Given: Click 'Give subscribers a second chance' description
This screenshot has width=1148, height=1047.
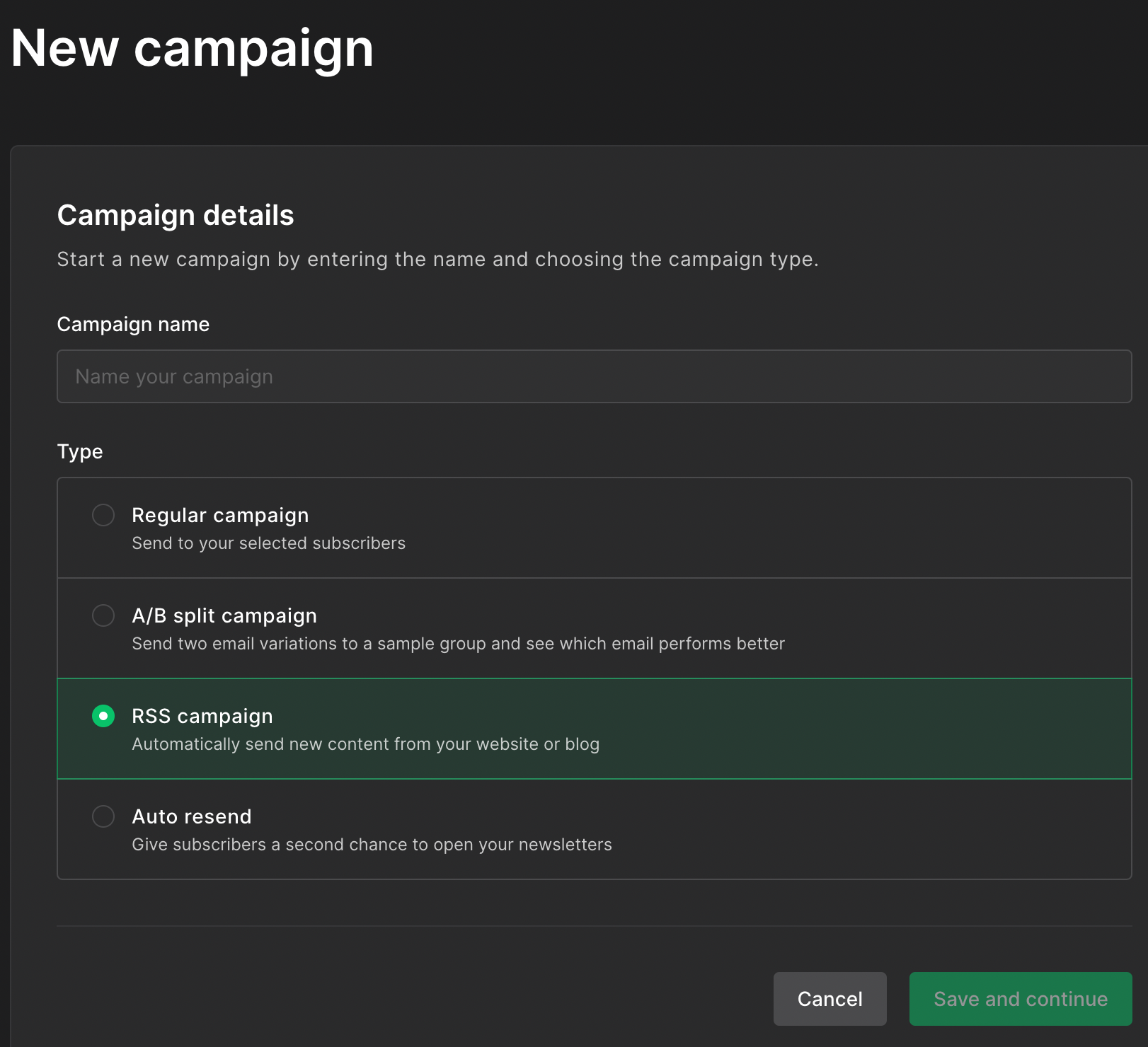Looking at the screenshot, I should 372,845.
